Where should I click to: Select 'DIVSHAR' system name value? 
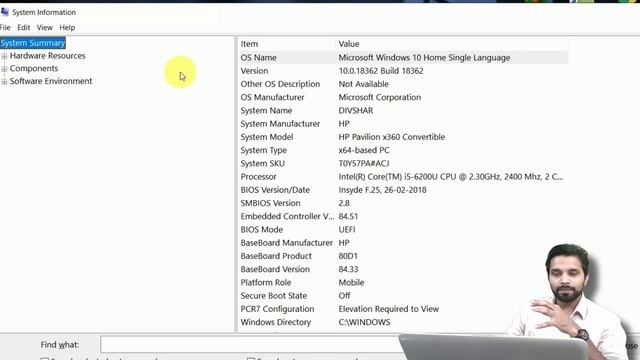point(356,110)
